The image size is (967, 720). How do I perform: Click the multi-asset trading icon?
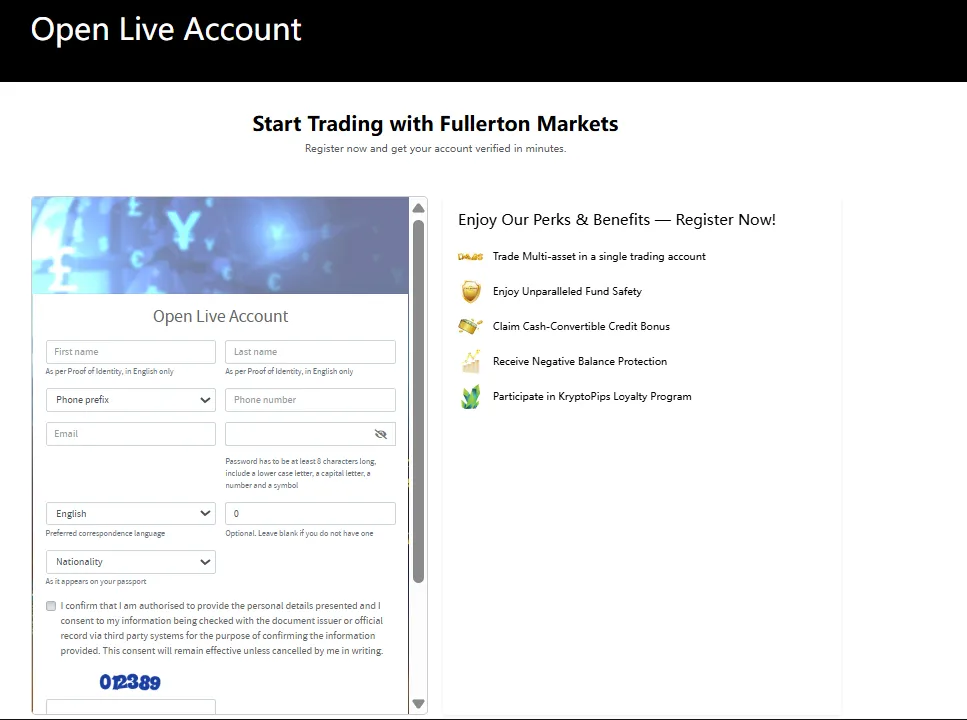click(x=470, y=257)
